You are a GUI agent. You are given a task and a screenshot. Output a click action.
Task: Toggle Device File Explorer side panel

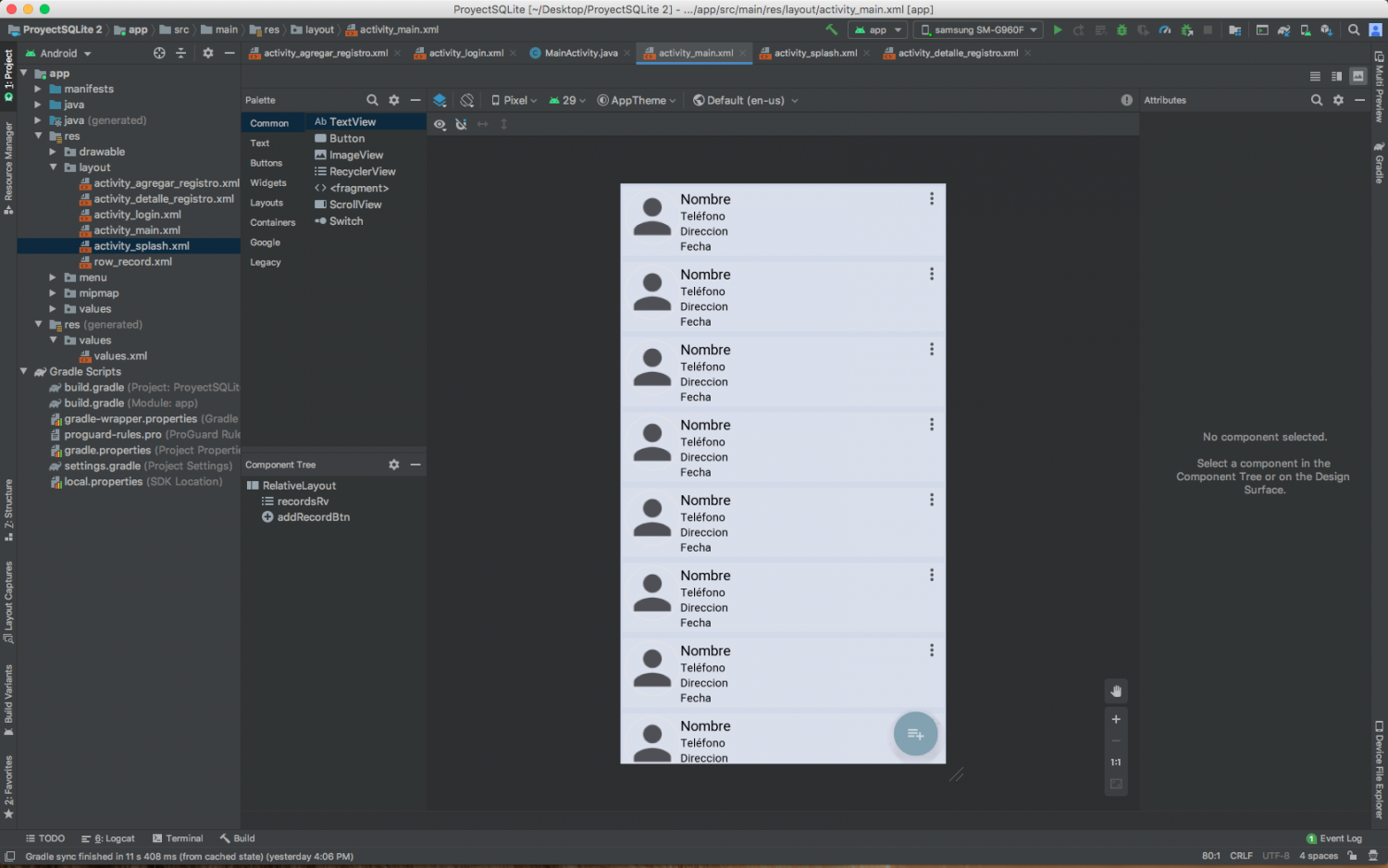click(1379, 769)
